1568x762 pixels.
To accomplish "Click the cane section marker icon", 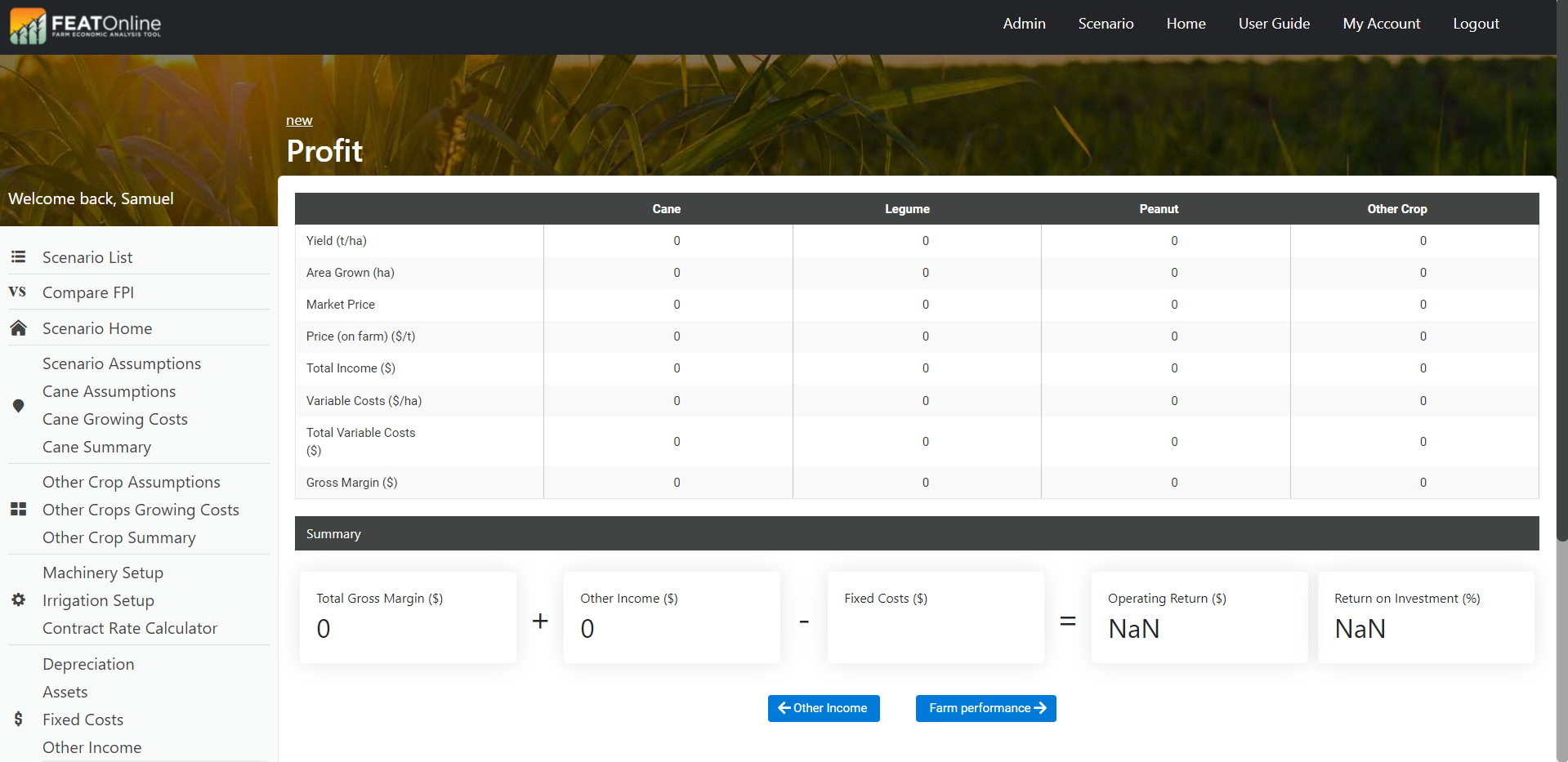I will click(x=18, y=406).
